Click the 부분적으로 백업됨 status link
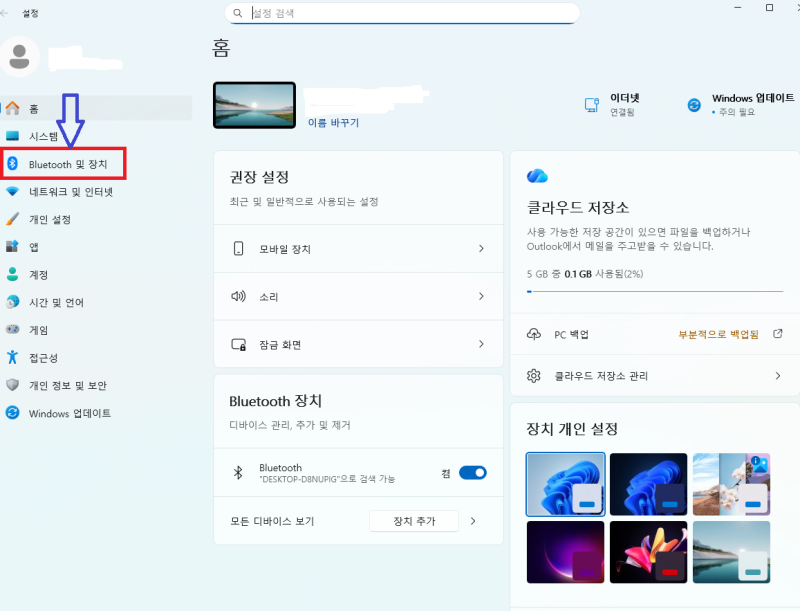 (718, 334)
